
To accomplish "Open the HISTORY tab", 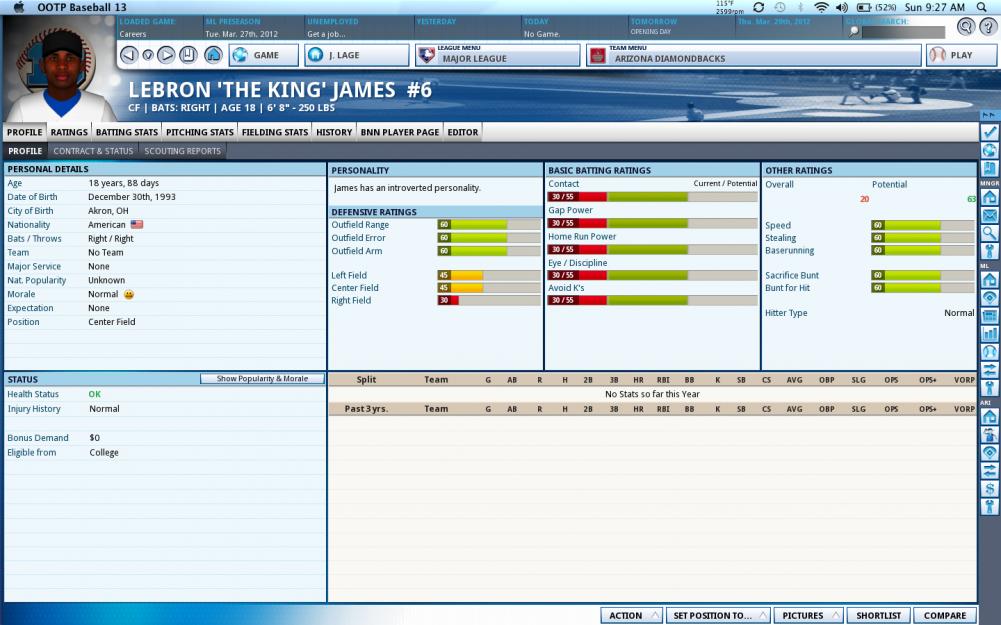I will 334,132.
